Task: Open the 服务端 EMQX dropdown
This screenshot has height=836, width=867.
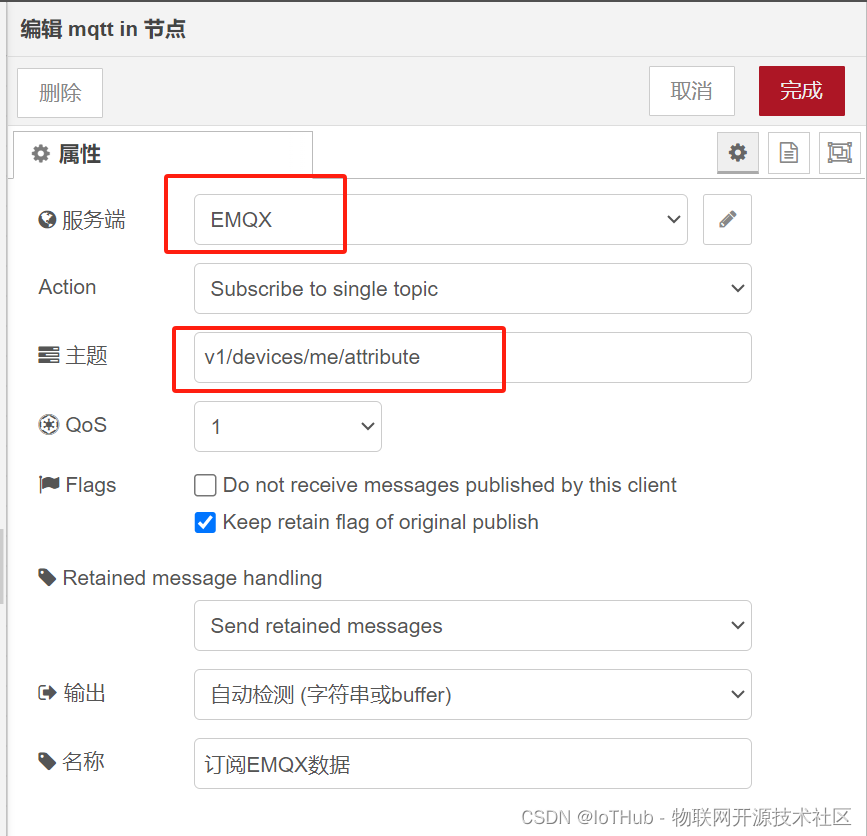Action: click(x=441, y=220)
